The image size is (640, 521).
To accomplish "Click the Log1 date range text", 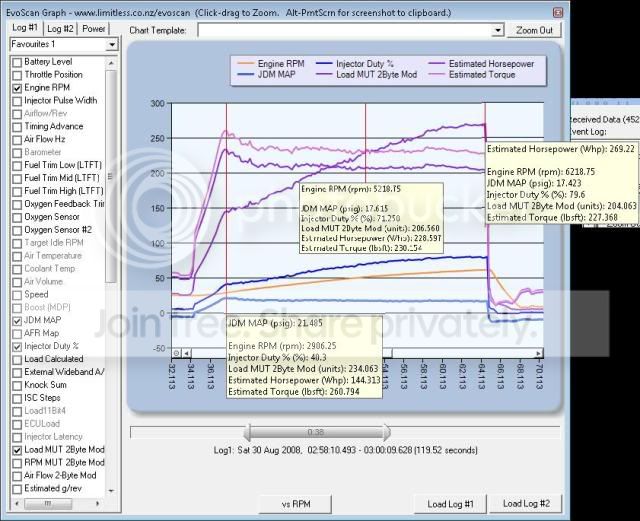I will click(345, 450).
